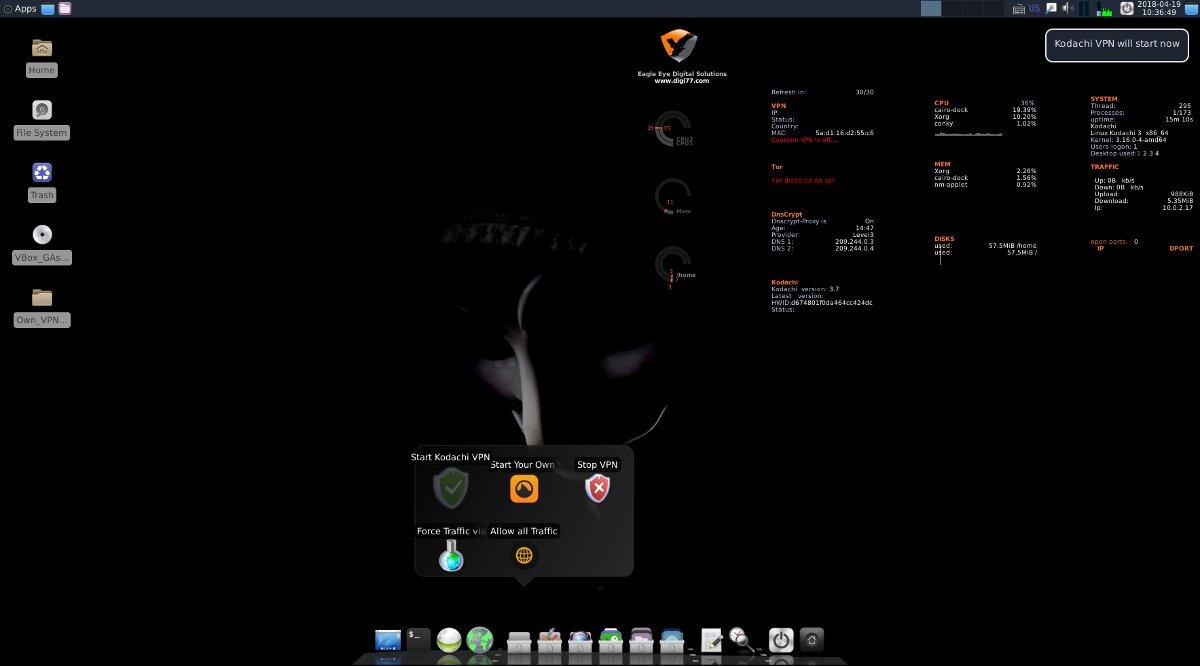Select Start Kodachi VPN green shield icon

[450, 489]
